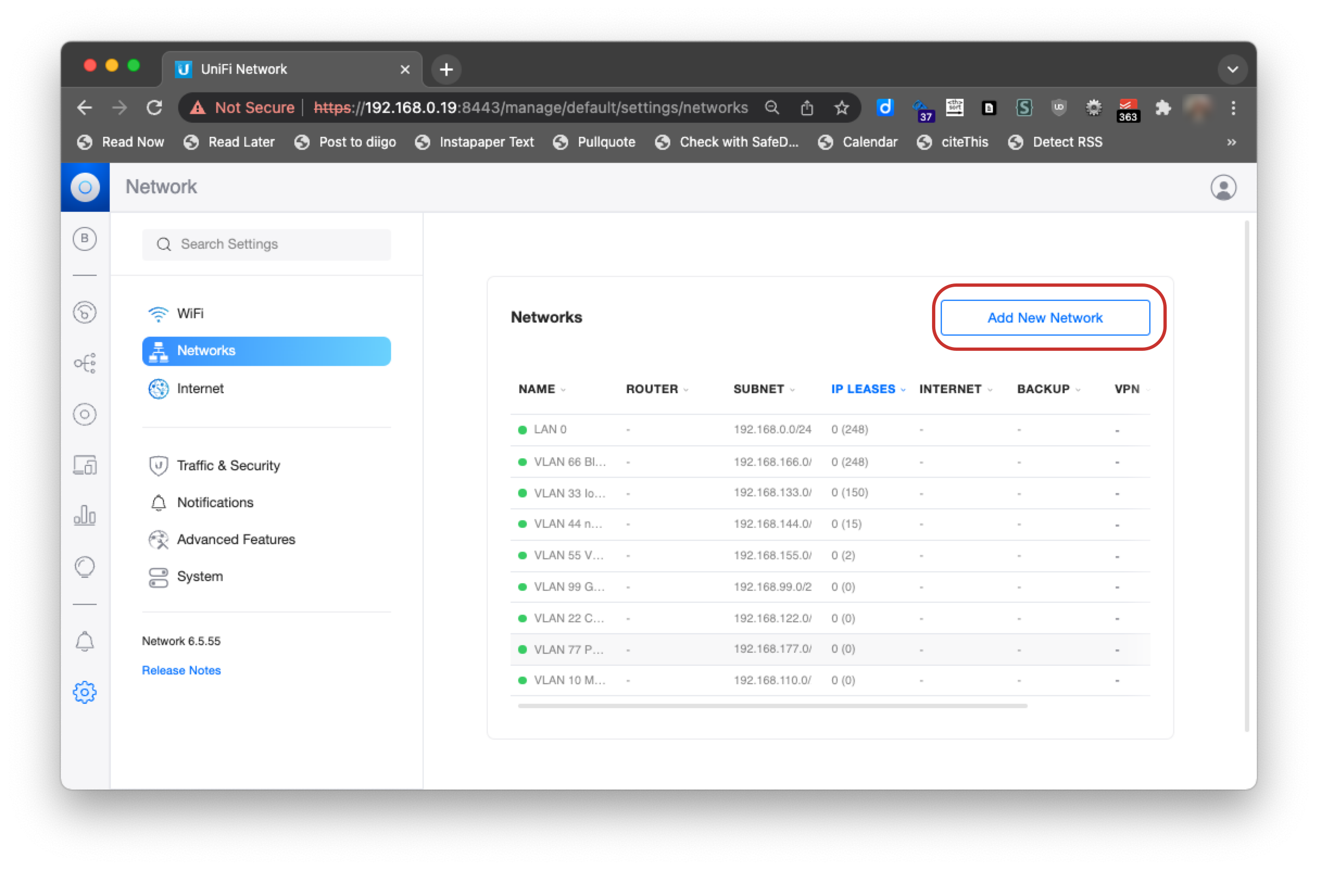Go back with browser back arrow
This screenshot has height=896, width=1334.
(85, 108)
